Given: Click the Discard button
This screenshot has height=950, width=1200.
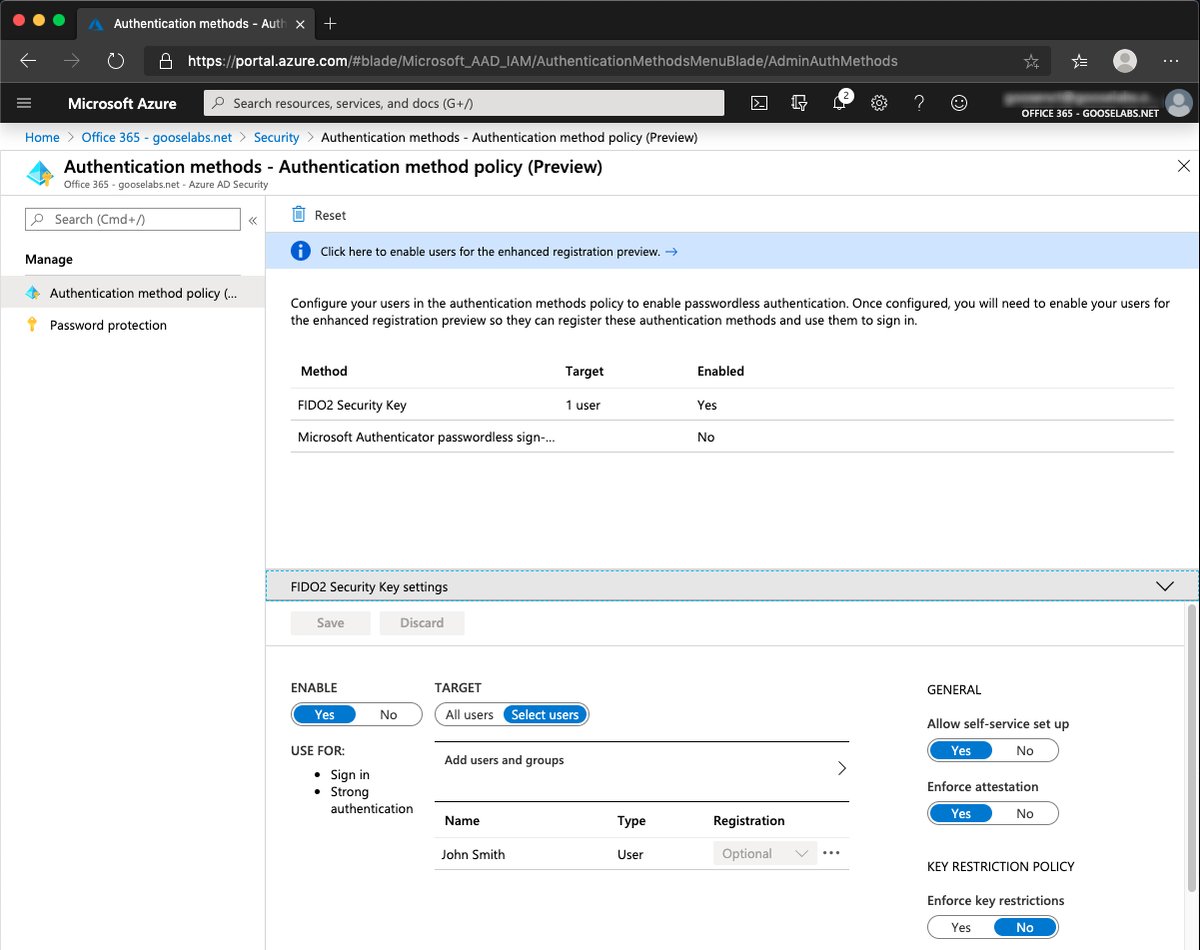Looking at the screenshot, I should [x=421, y=622].
